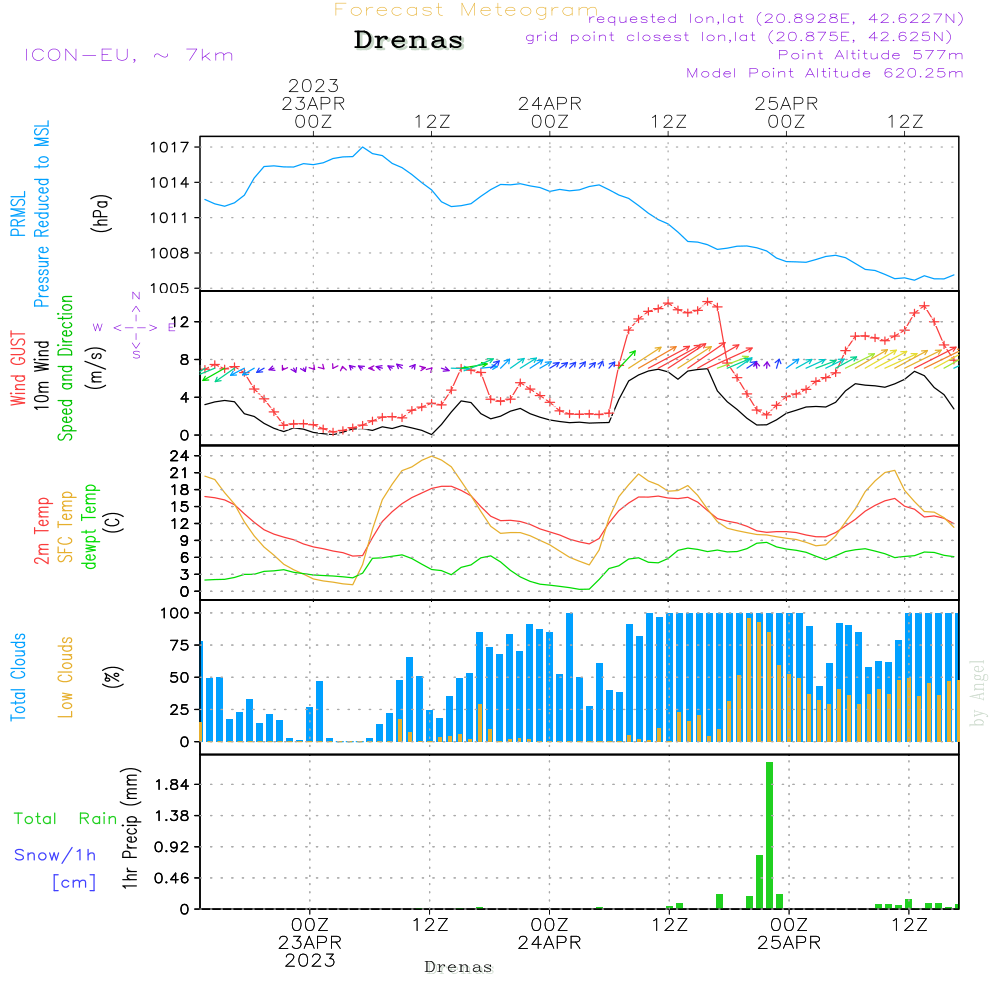Click the orange Low Clouds legend label
This screenshot has height=1000, width=1000.
point(66,676)
